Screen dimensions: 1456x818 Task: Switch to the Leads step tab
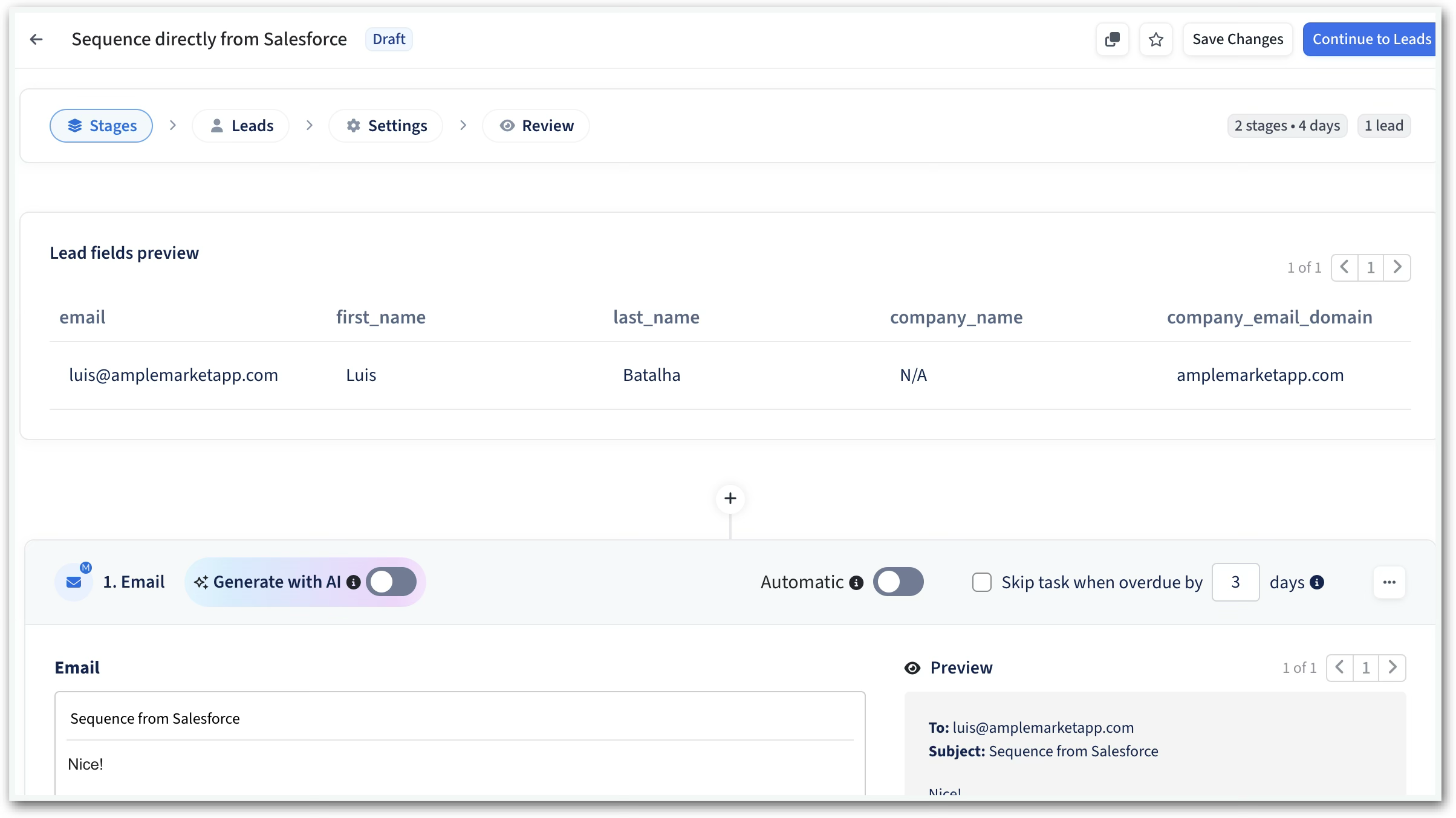(x=241, y=126)
